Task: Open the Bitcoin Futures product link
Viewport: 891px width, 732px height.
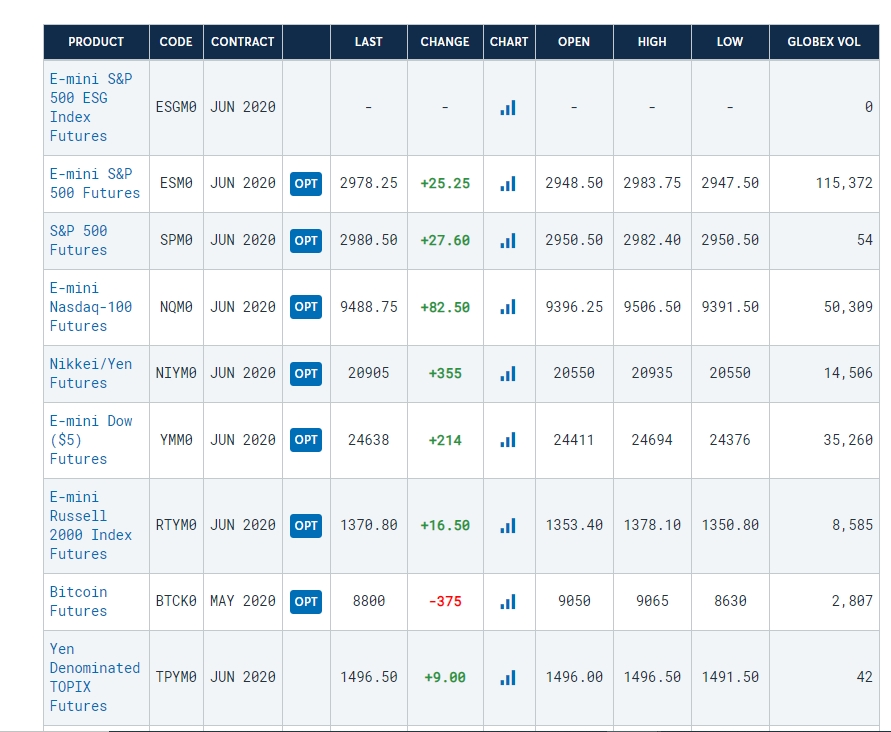Action: (78, 601)
